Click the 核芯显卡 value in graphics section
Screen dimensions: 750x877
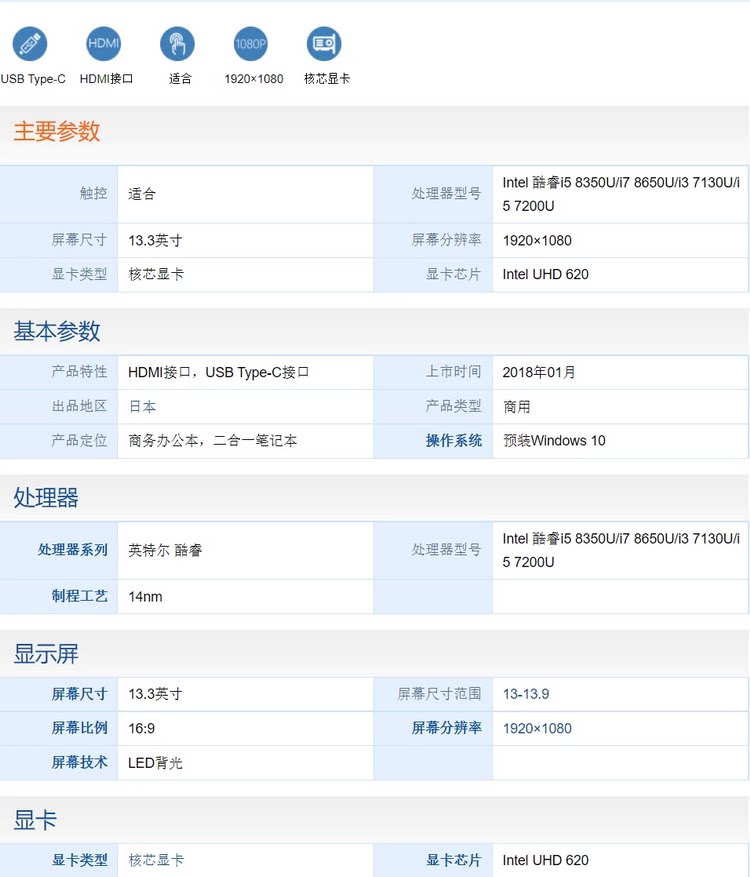(156, 860)
